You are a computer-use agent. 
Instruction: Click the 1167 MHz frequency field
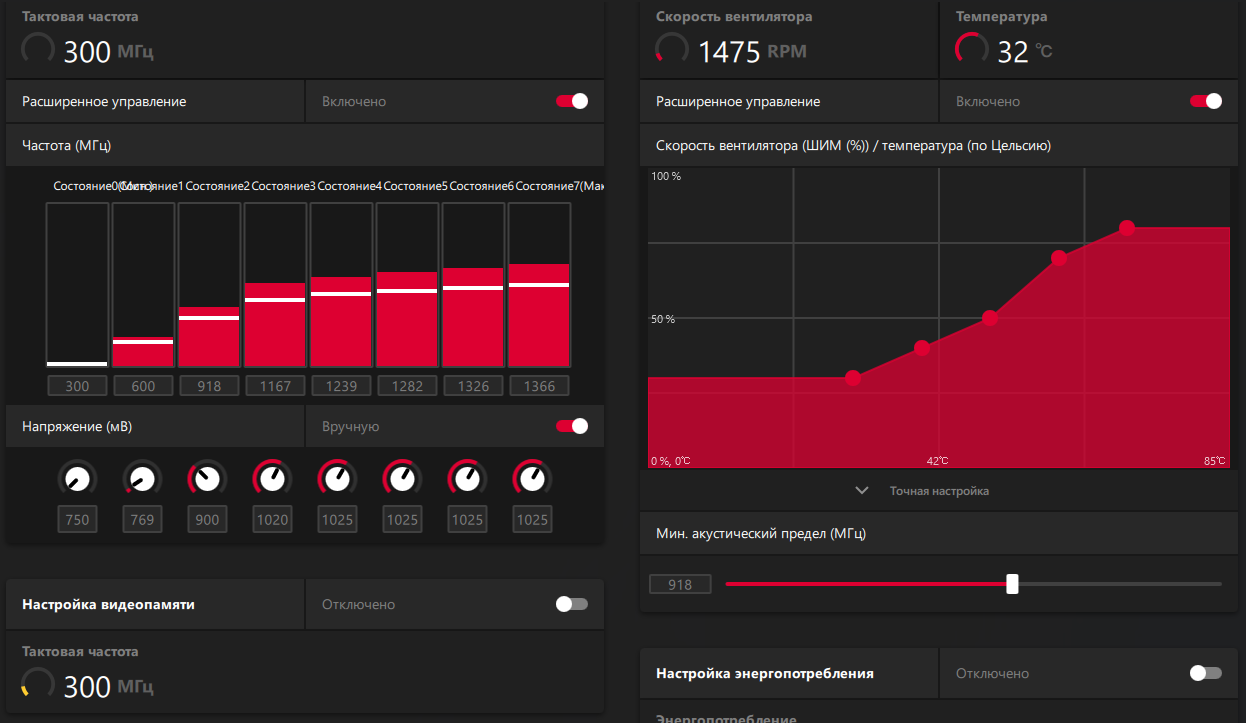(275, 386)
